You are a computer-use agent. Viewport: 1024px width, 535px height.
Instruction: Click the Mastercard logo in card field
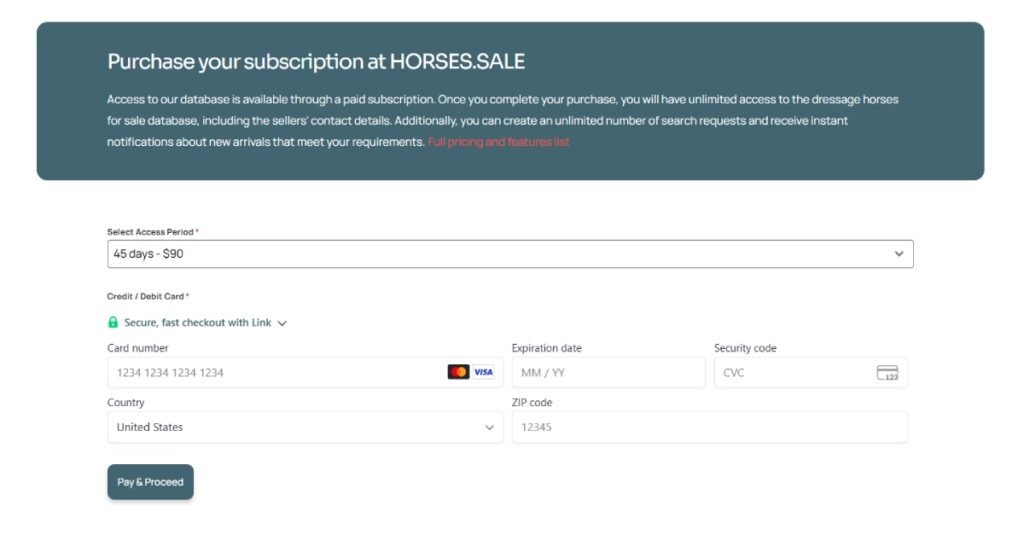(458, 372)
